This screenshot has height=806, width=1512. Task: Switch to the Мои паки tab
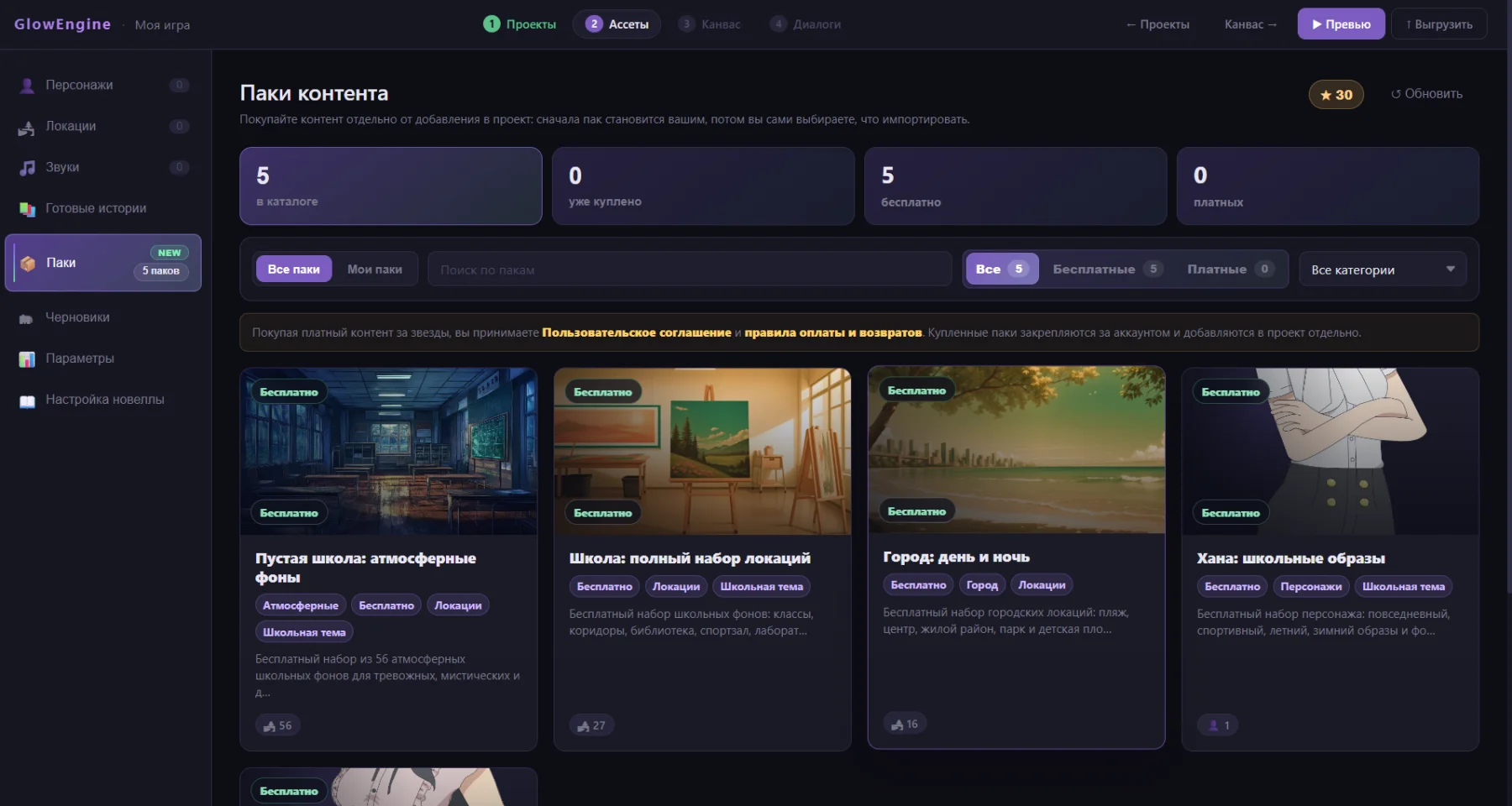(x=375, y=270)
